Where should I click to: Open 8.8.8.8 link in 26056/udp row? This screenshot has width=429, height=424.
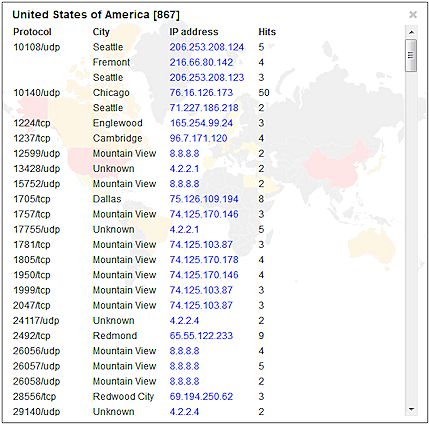point(184,351)
